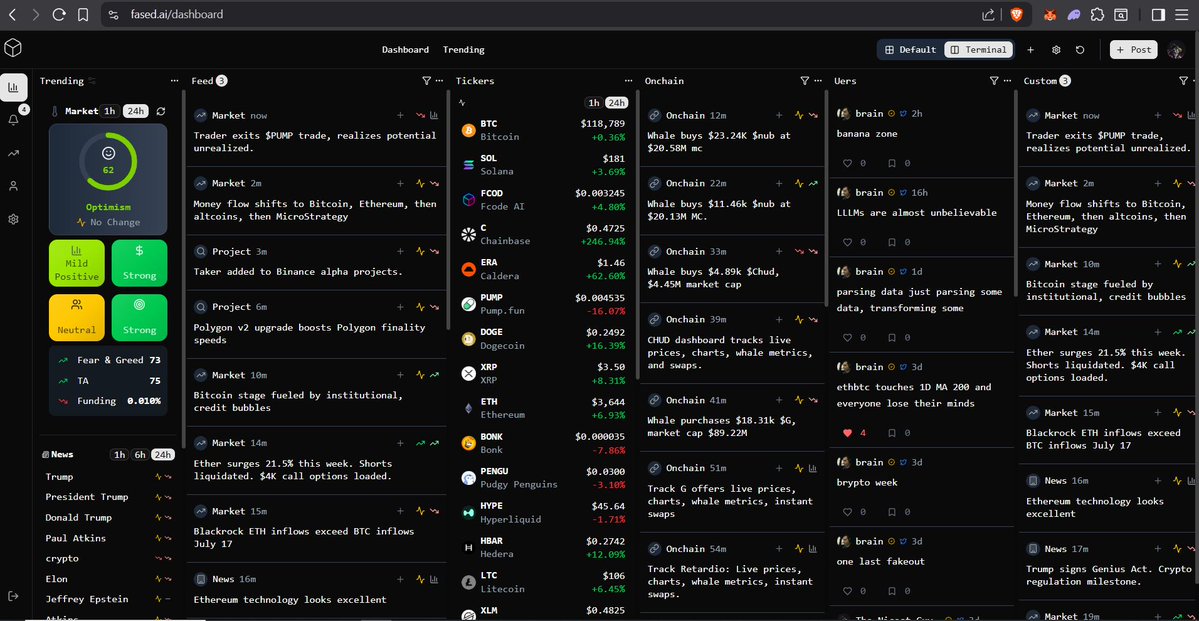Image resolution: width=1199 pixels, height=621 pixels.
Task: Set Market sentiment to 1h
Action: click(110, 112)
